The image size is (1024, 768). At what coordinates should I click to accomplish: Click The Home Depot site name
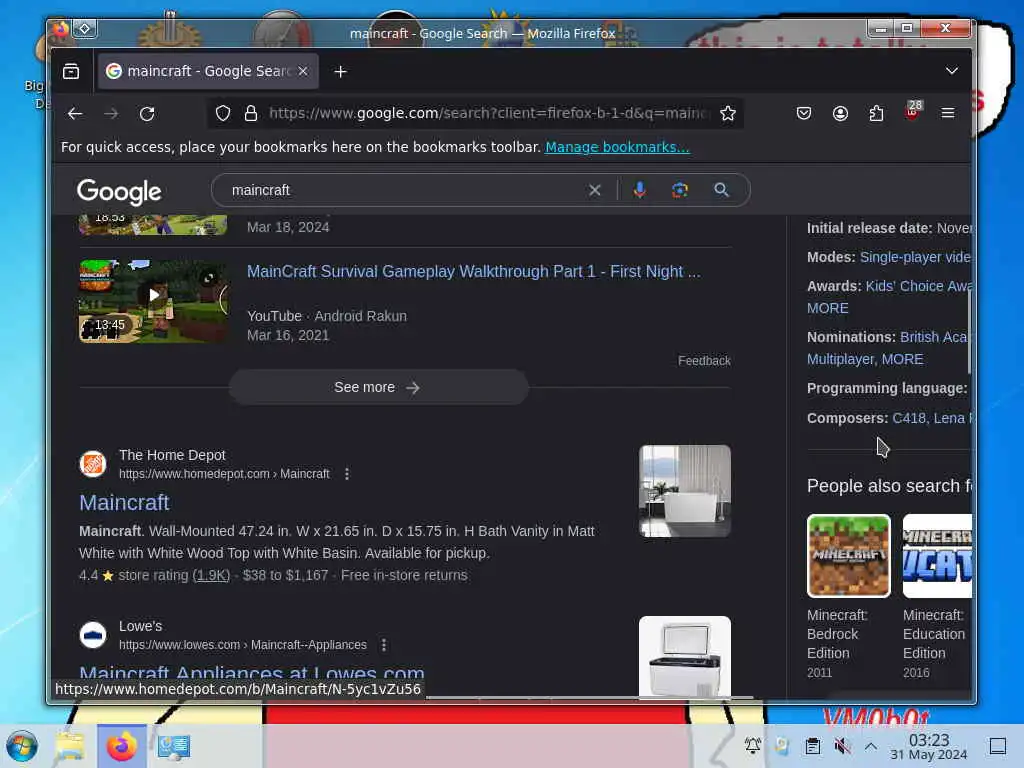(172, 455)
